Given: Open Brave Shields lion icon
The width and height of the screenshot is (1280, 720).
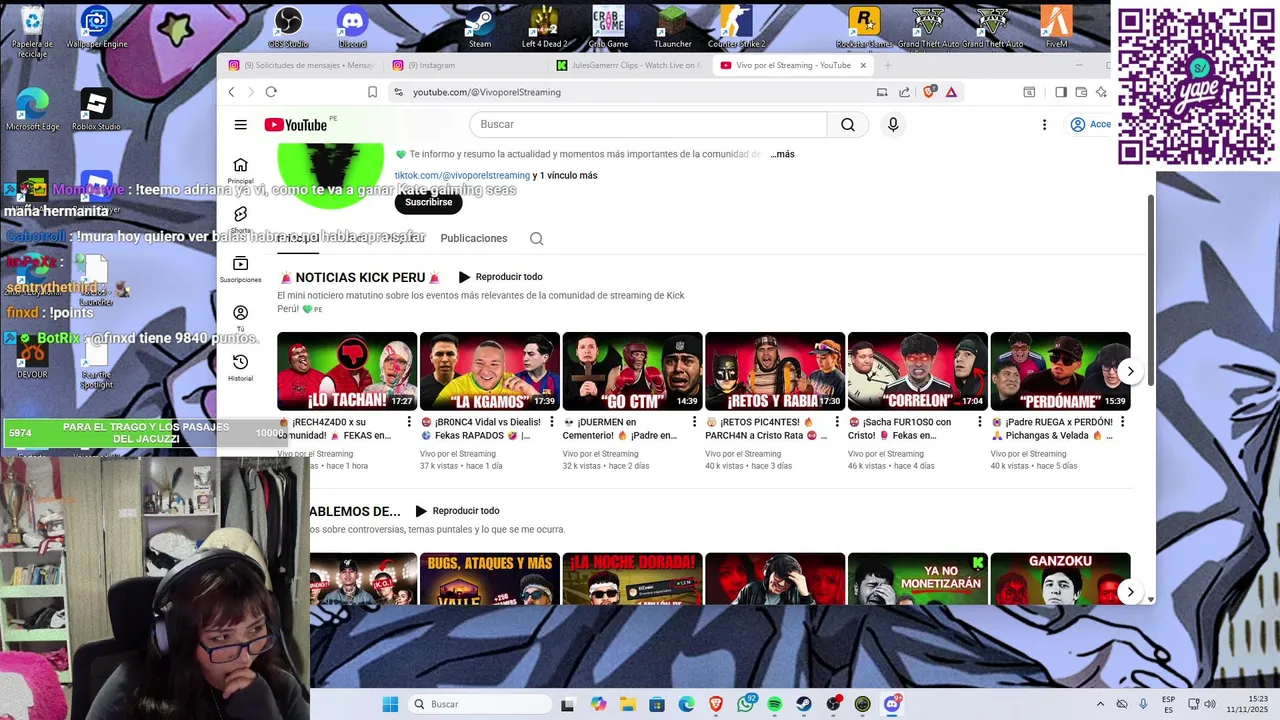Looking at the screenshot, I should coord(929,92).
